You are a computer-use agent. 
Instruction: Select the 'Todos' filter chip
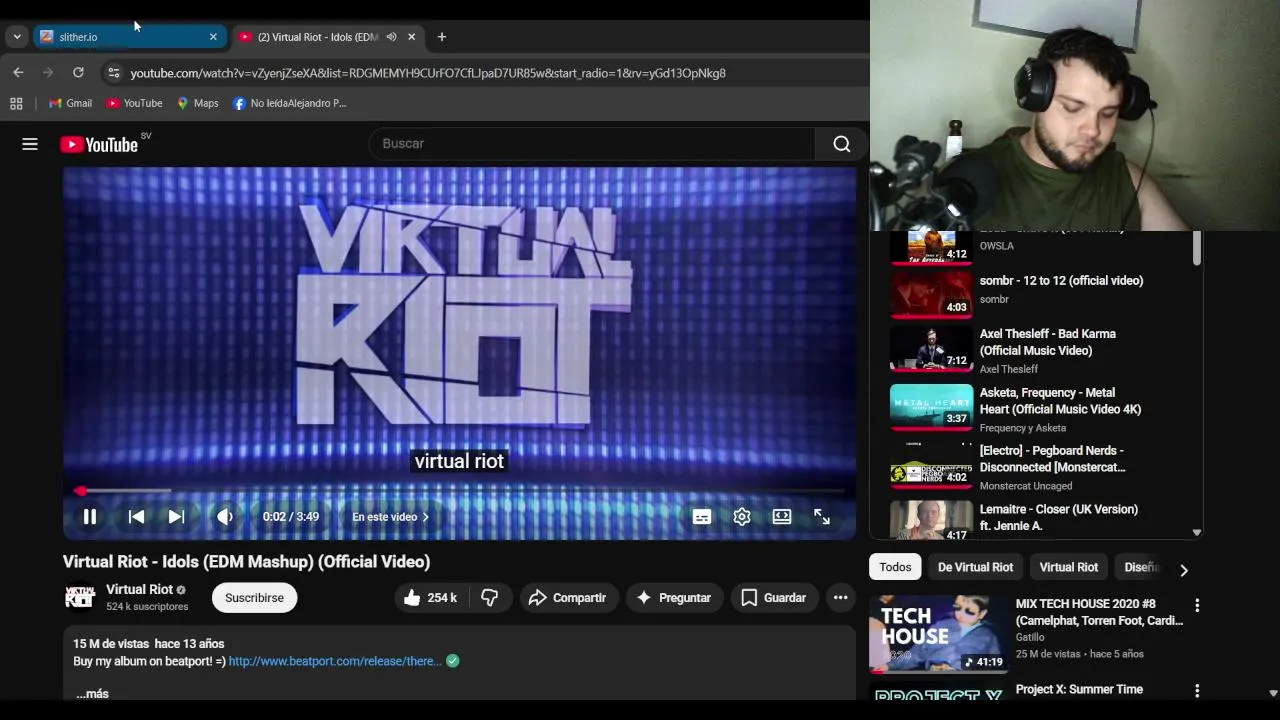895,567
